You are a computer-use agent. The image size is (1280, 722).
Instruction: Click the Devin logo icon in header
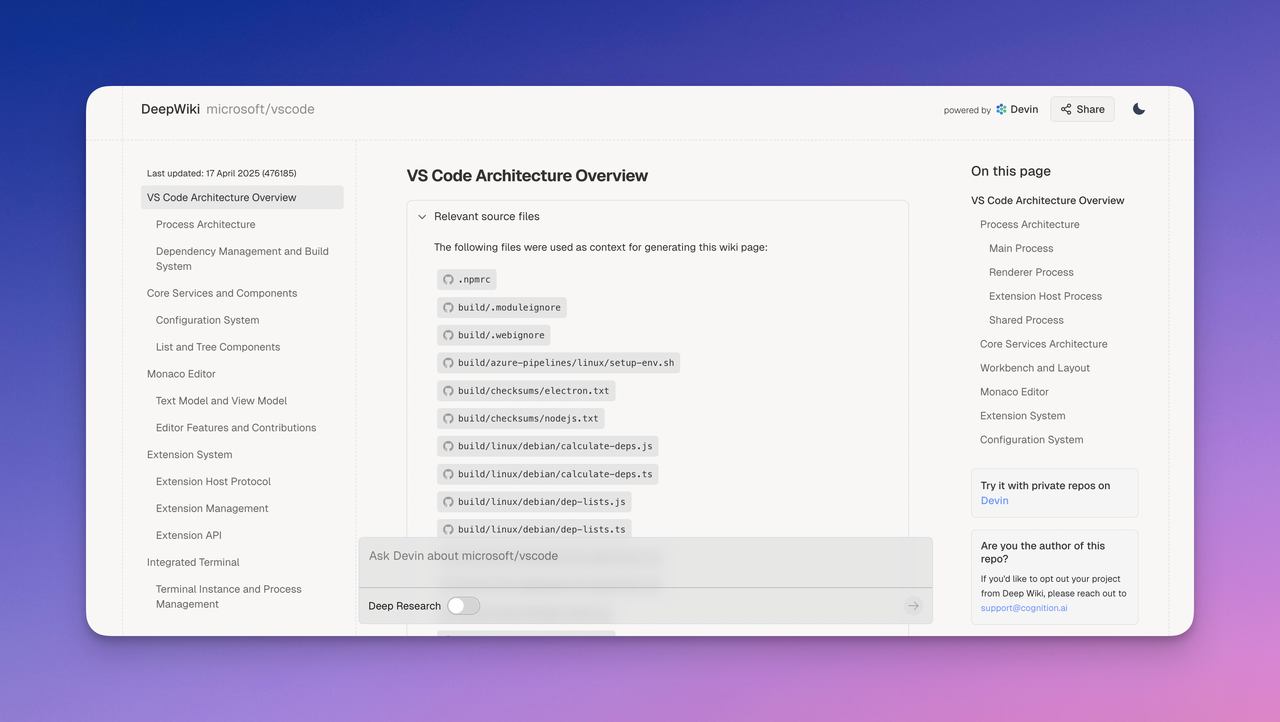click(x=1002, y=109)
